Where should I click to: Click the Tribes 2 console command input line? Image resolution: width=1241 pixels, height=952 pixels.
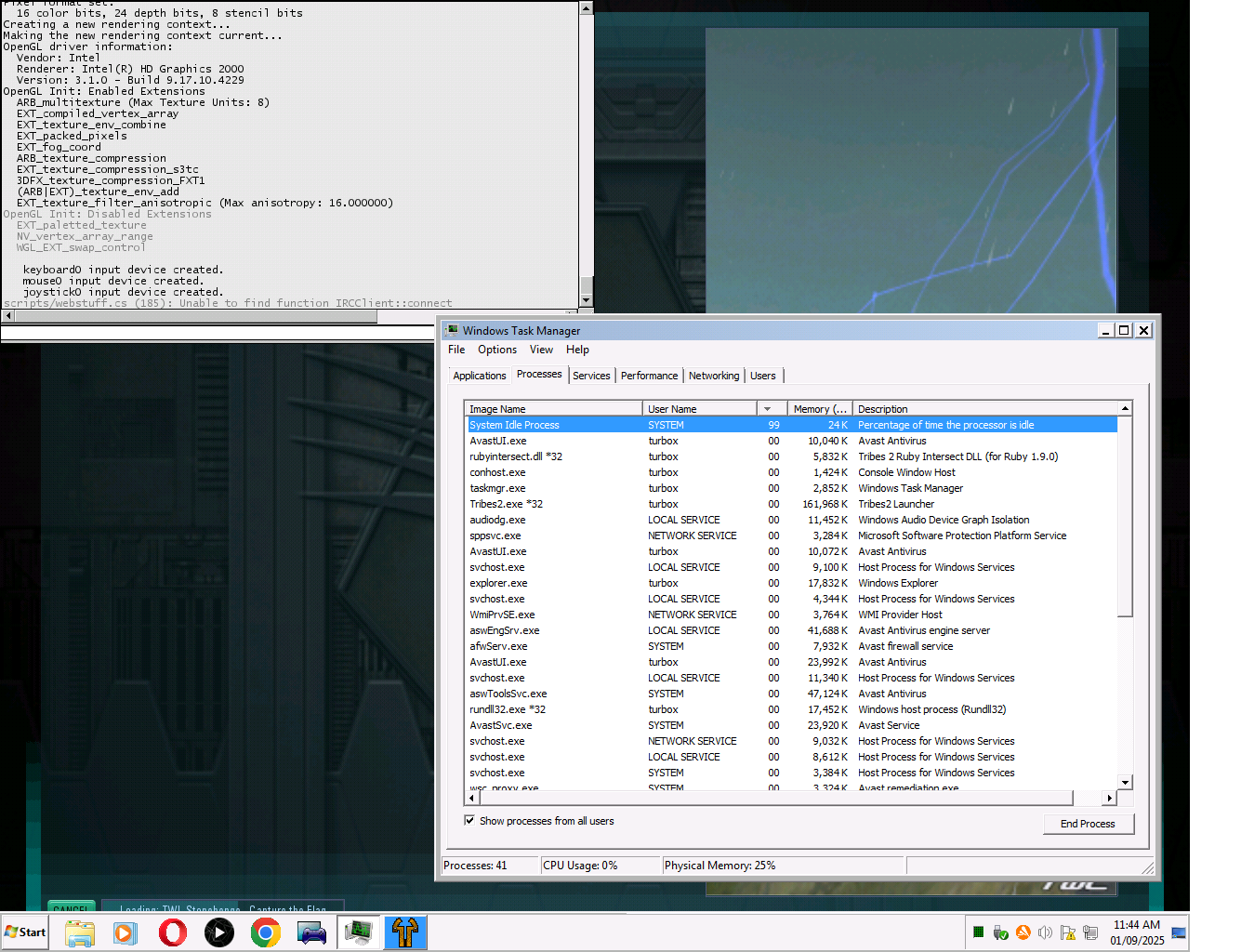point(218,333)
